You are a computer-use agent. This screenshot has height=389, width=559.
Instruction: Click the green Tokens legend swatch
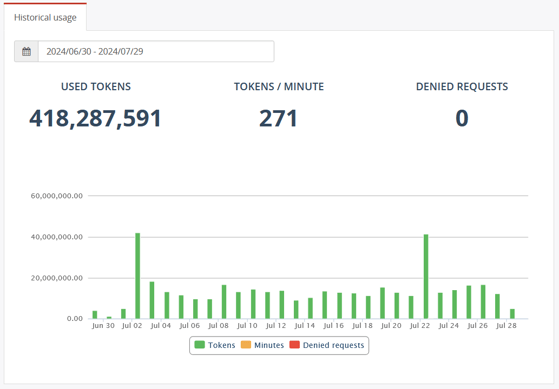(200, 345)
